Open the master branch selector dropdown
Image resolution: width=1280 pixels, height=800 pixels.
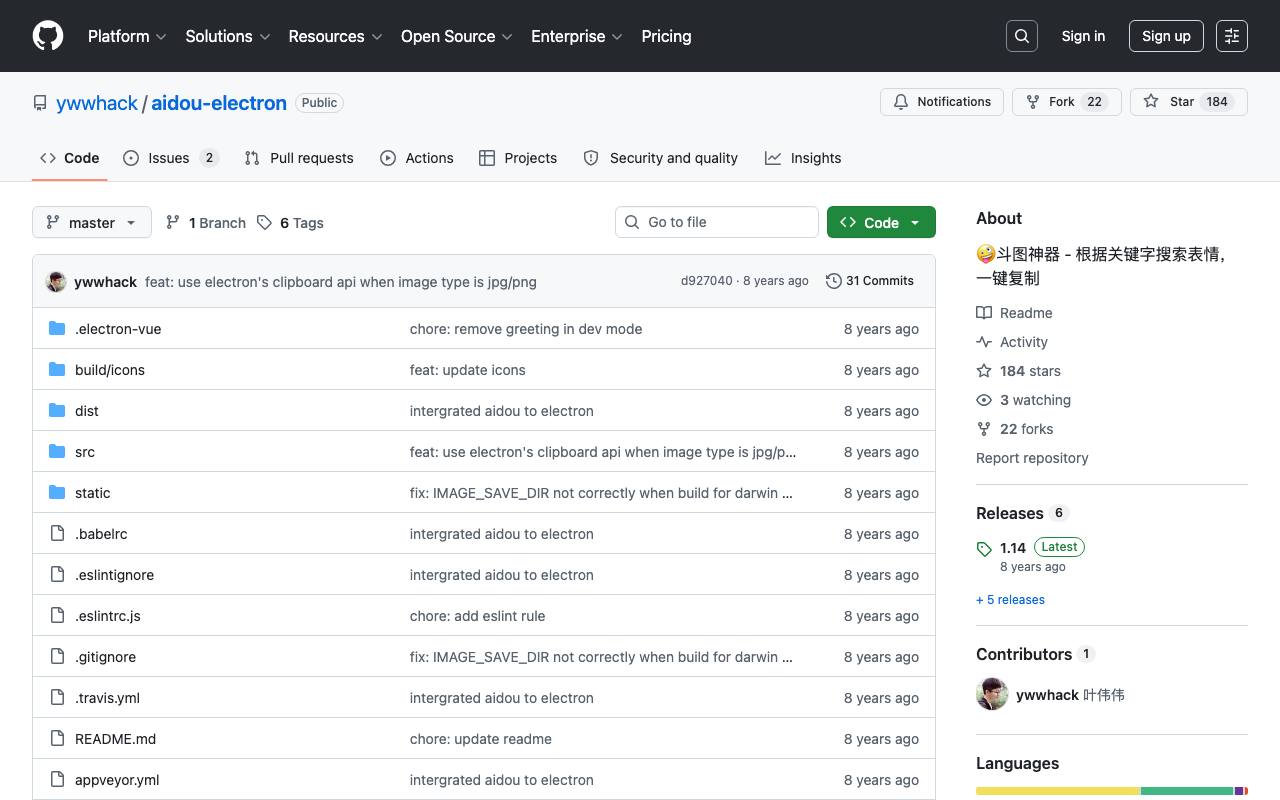coord(92,222)
